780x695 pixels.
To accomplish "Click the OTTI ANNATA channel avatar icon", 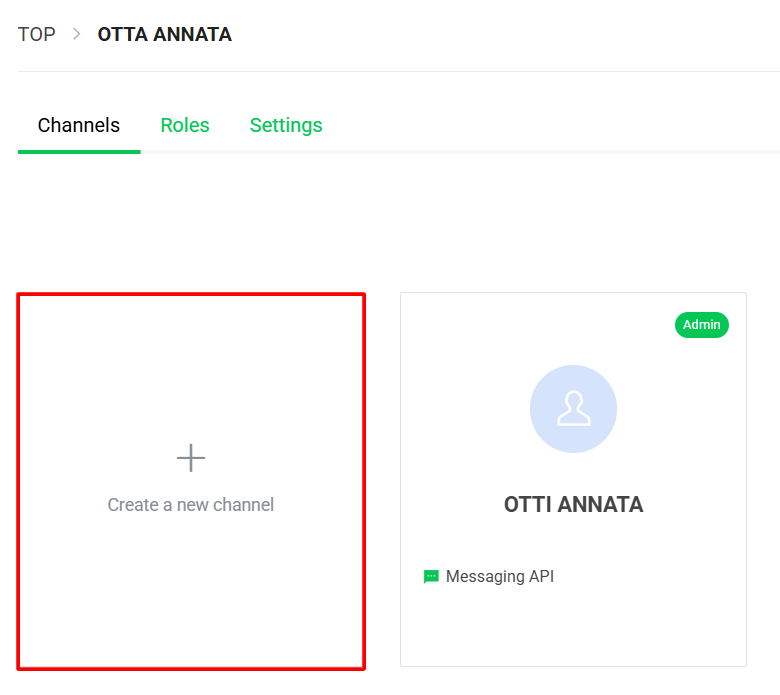I will point(573,409).
